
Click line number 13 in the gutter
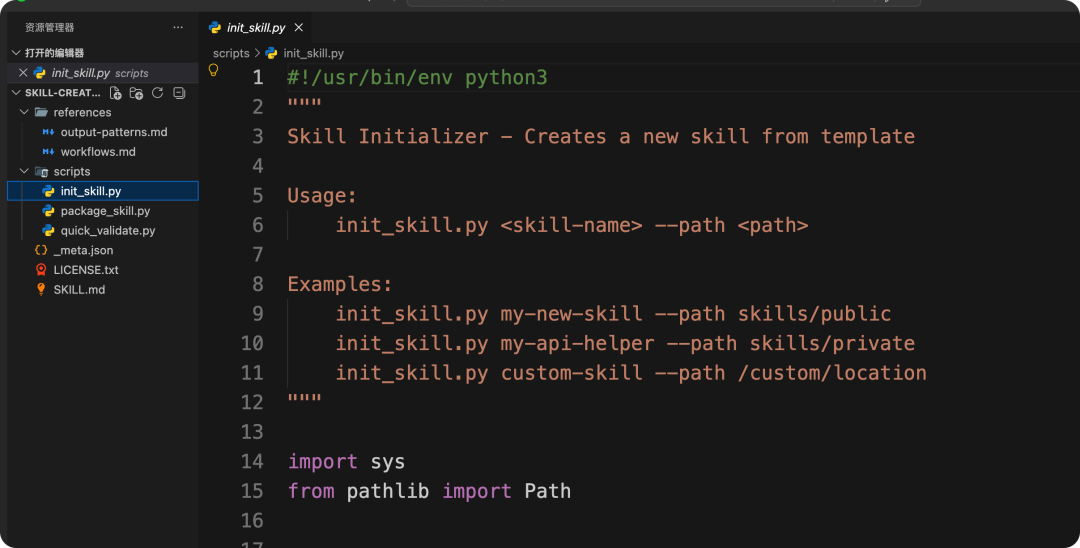coord(252,432)
